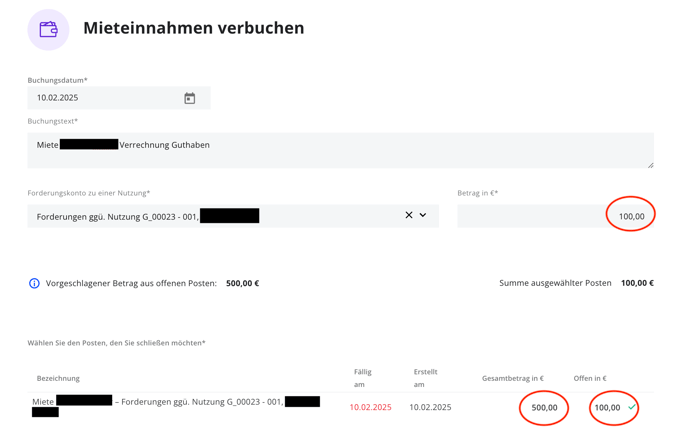Click the 500,00 Gesamtbetrag value in the row

click(x=545, y=408)
